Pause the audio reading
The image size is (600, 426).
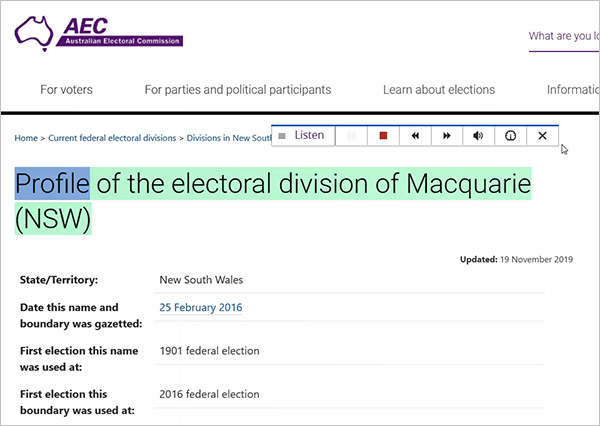point(351,135)
